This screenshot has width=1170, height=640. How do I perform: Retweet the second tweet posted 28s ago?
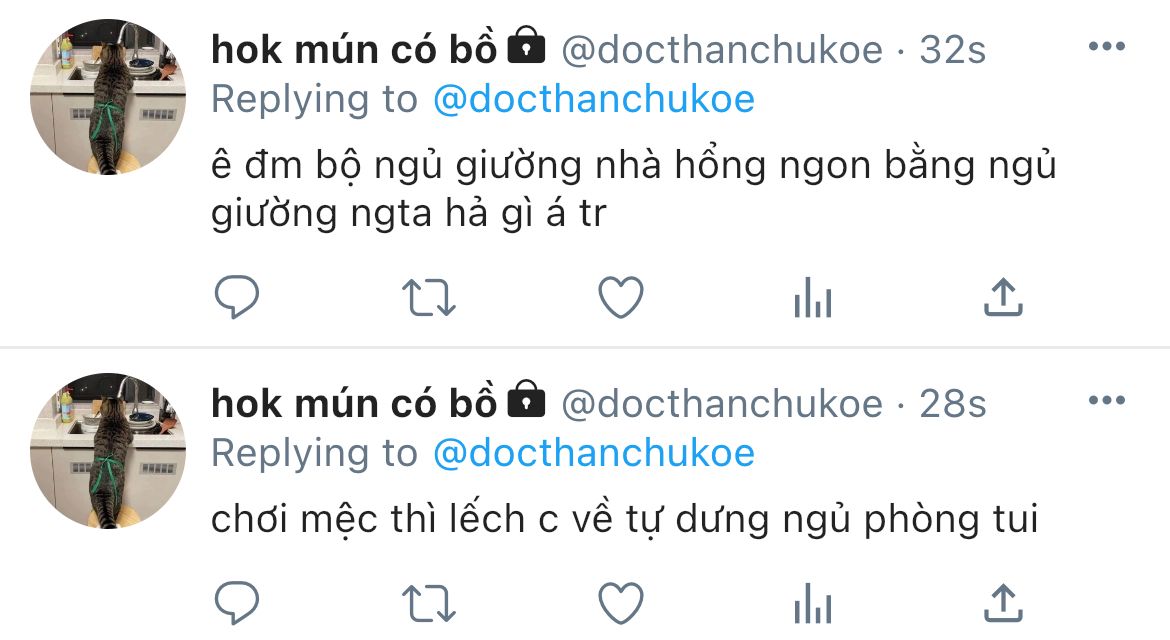point(428,603)
